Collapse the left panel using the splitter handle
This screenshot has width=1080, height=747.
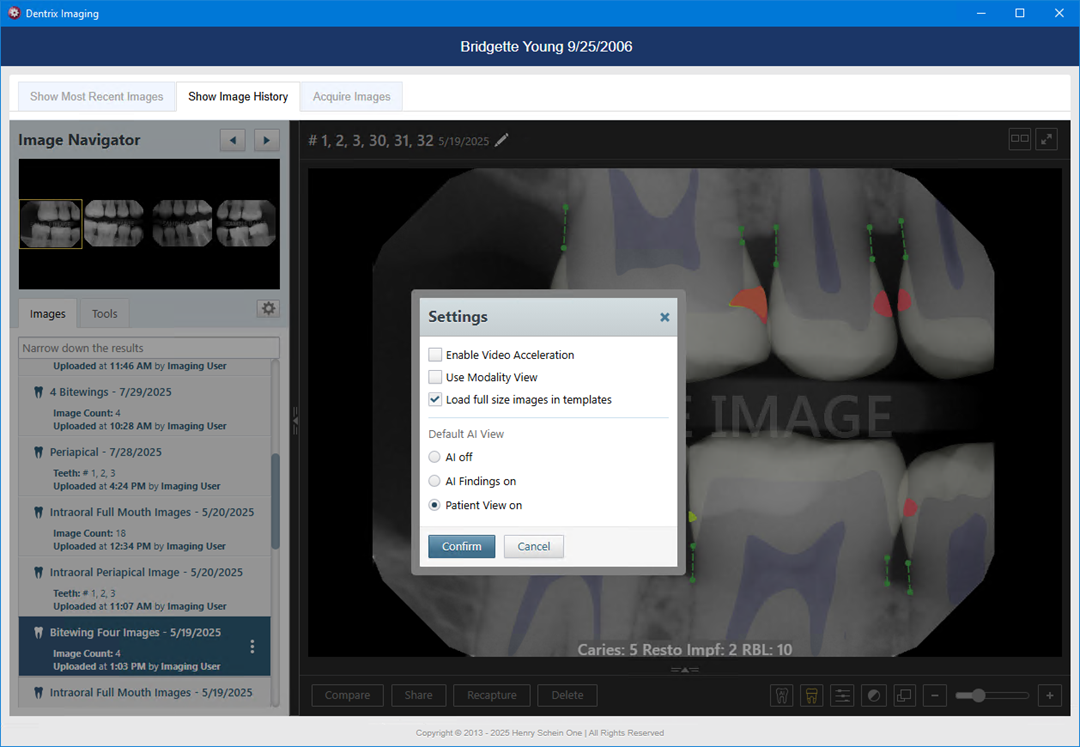(x=295, y=419)
